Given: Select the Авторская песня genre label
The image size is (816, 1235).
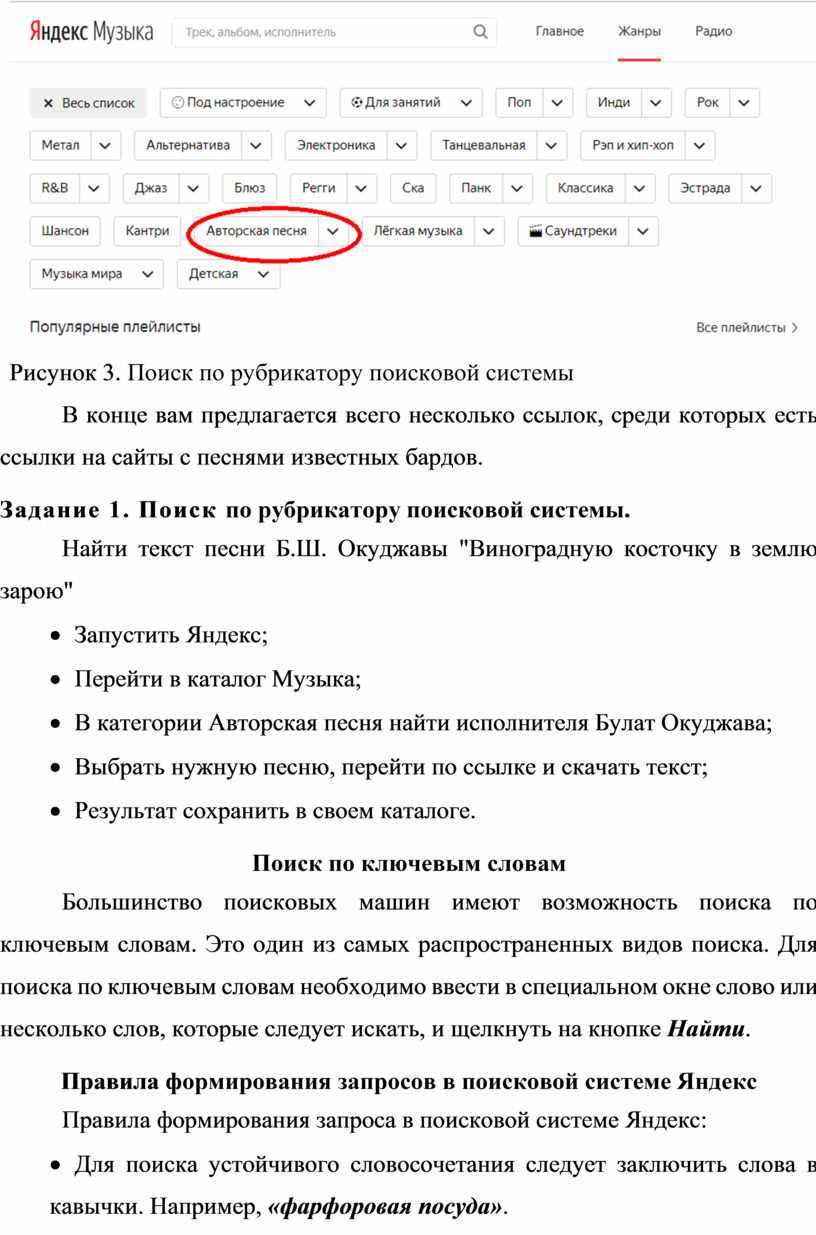Looking at the screenshot, I should 257,231.
